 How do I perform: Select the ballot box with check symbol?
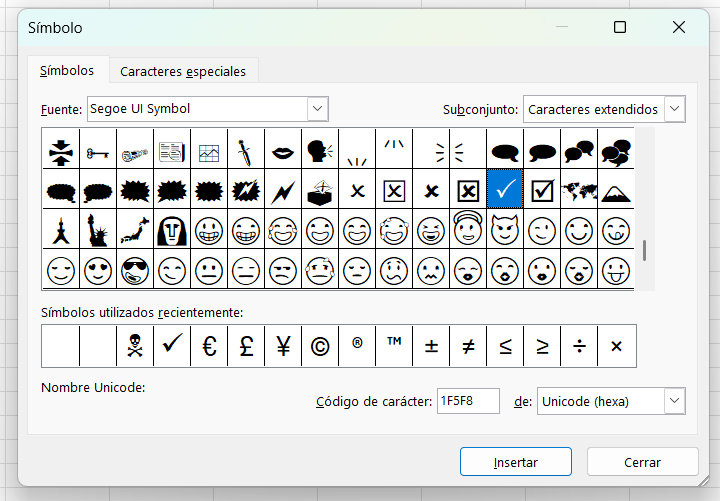pyautogui.click(x=543, y=190)
